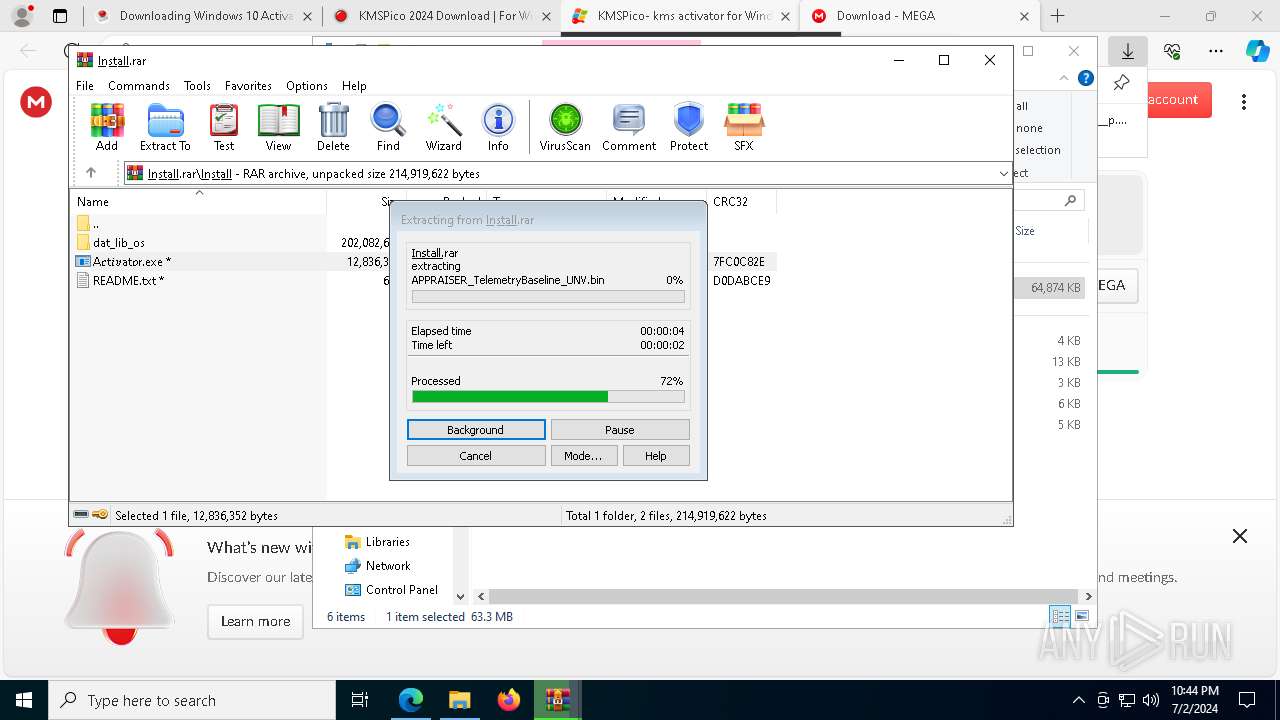Click the volume icon in tray
1280x720 pixels.
[x=1151, y=700]
